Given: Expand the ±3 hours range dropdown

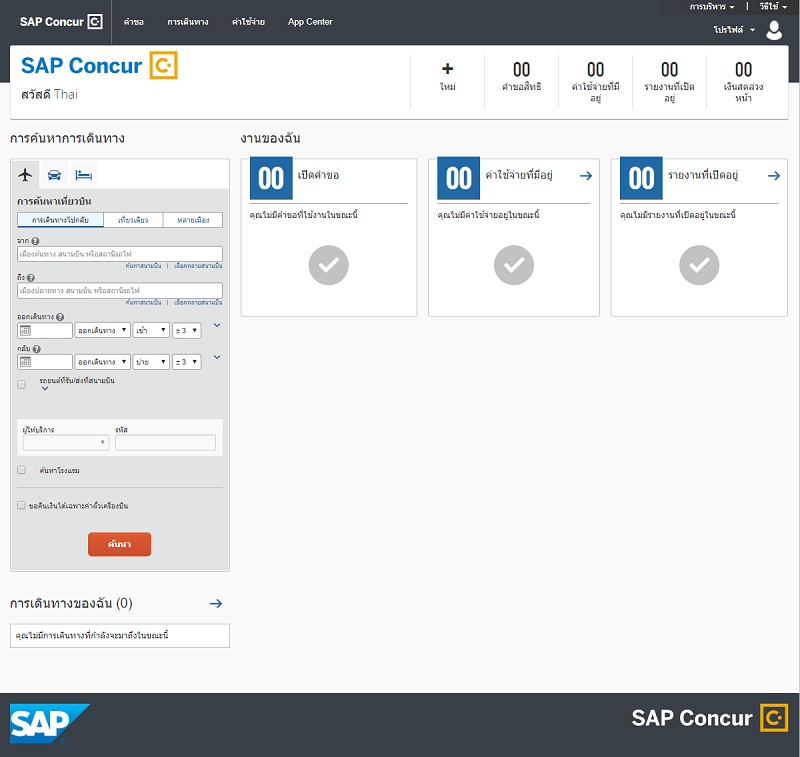Looking at the screenshot, I should pos(184,329).
